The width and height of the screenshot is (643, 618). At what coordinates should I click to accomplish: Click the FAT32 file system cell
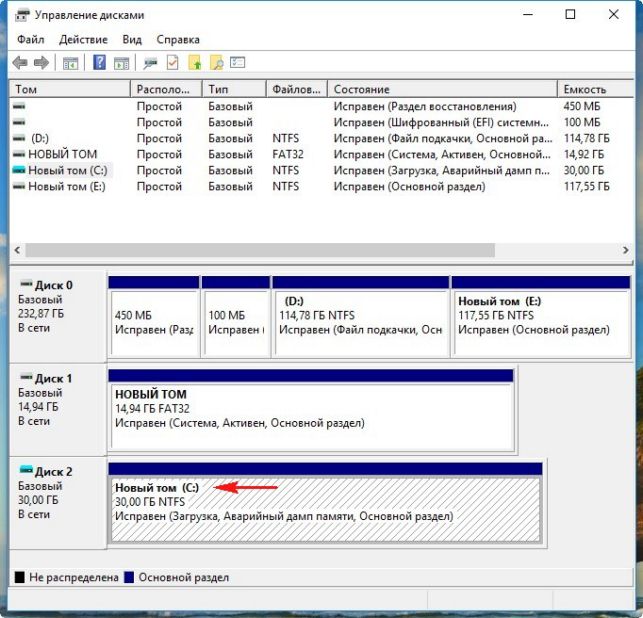tap(288, 154)
